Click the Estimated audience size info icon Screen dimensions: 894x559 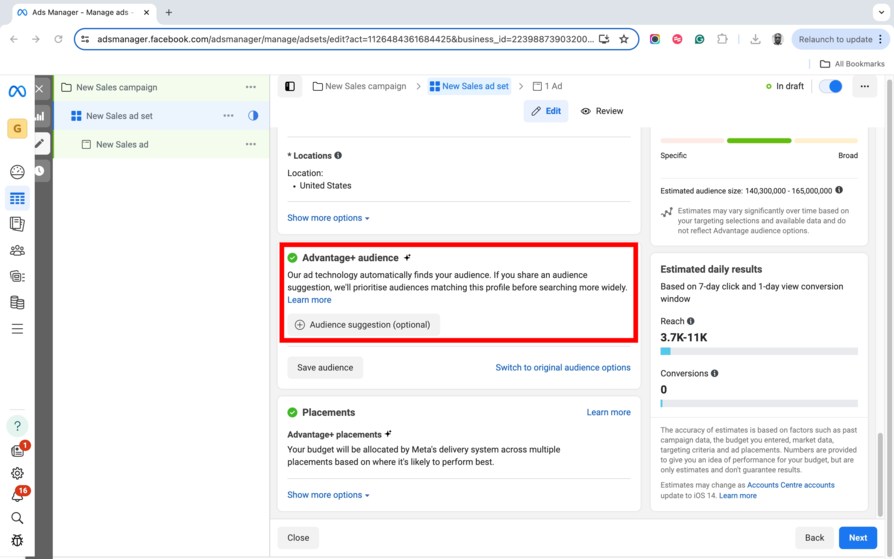pyautogui.click(x=839, y=190)
